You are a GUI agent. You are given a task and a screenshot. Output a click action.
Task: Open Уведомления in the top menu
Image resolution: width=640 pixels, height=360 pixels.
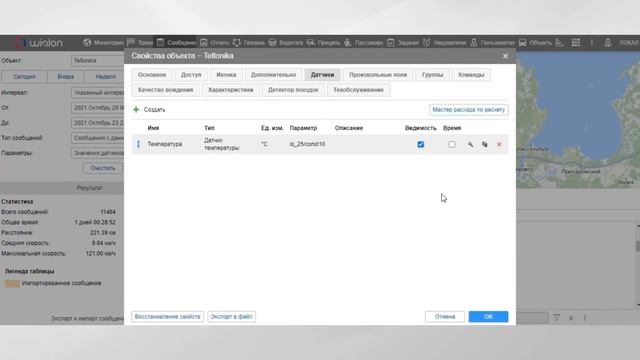(444, 43)
